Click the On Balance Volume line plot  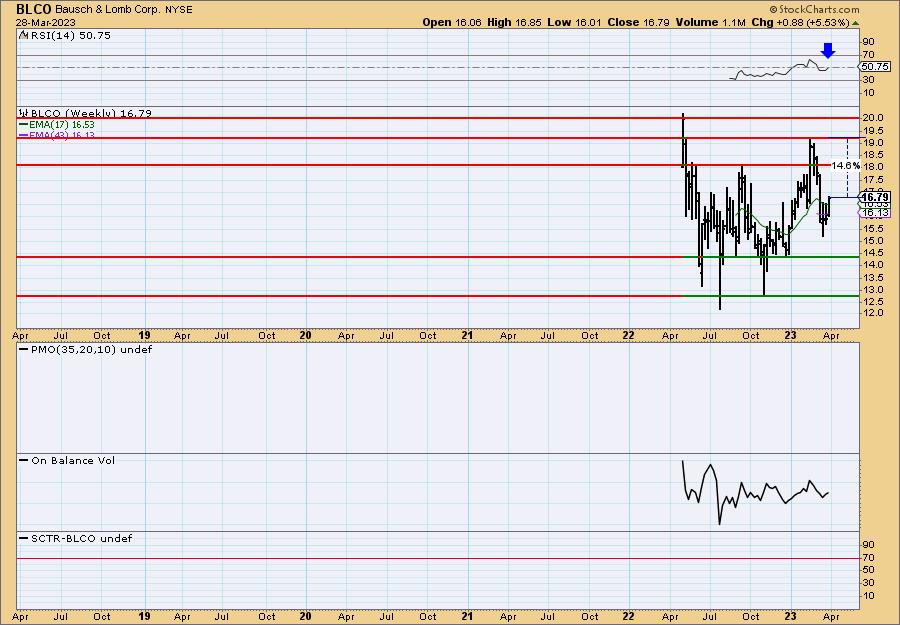(755, 491)
